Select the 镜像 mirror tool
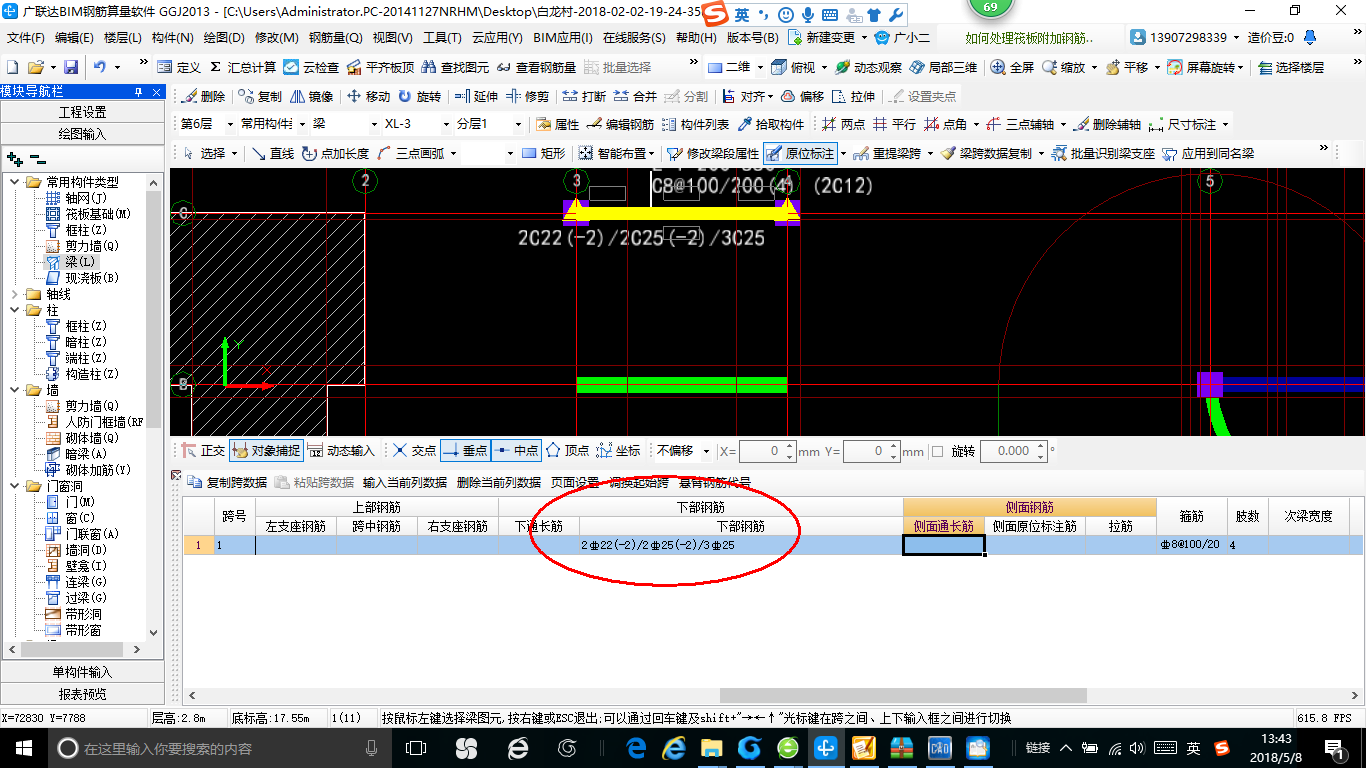 click(312, 96)
